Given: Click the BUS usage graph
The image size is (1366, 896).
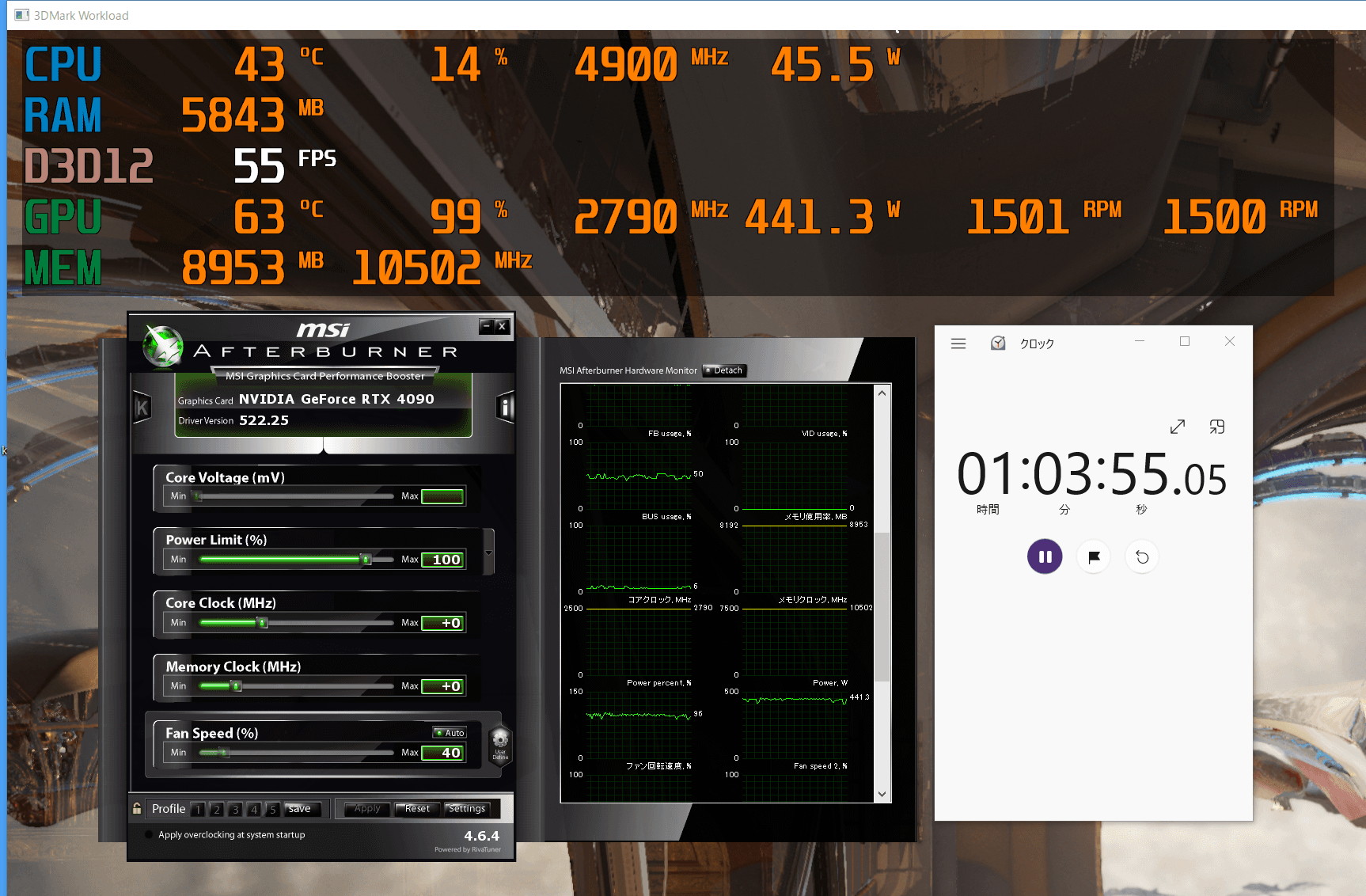Looking at the screenshot, I should [638, 558].
